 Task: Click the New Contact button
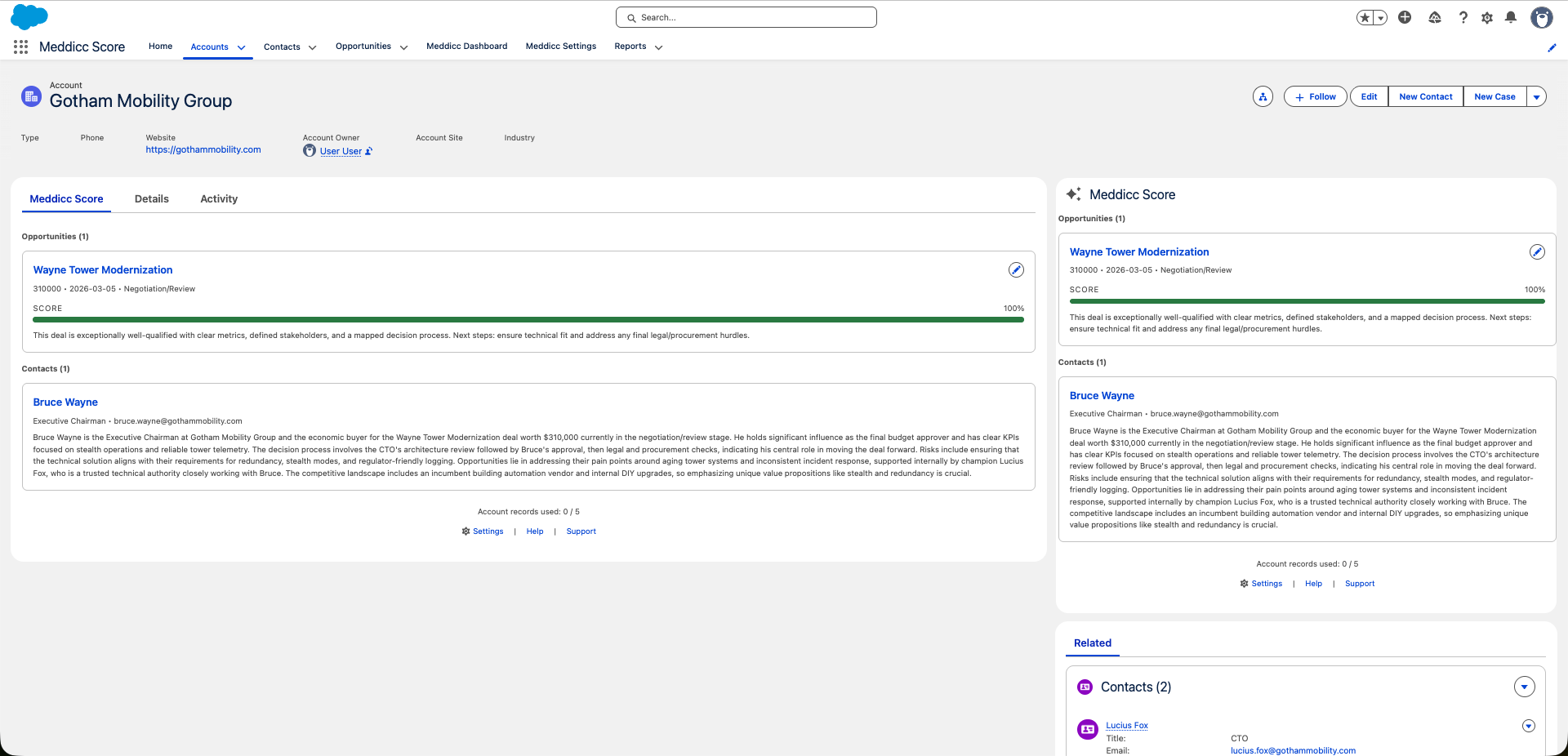[1426, 97]
